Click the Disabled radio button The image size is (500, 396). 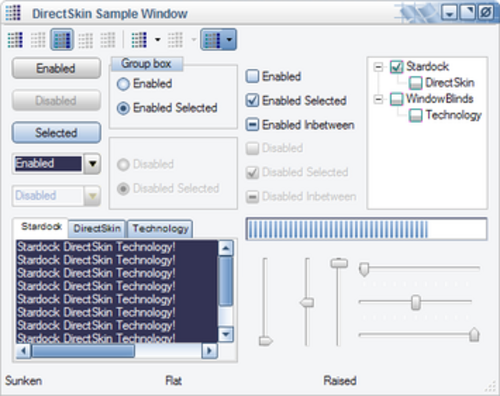coord(123,165)
